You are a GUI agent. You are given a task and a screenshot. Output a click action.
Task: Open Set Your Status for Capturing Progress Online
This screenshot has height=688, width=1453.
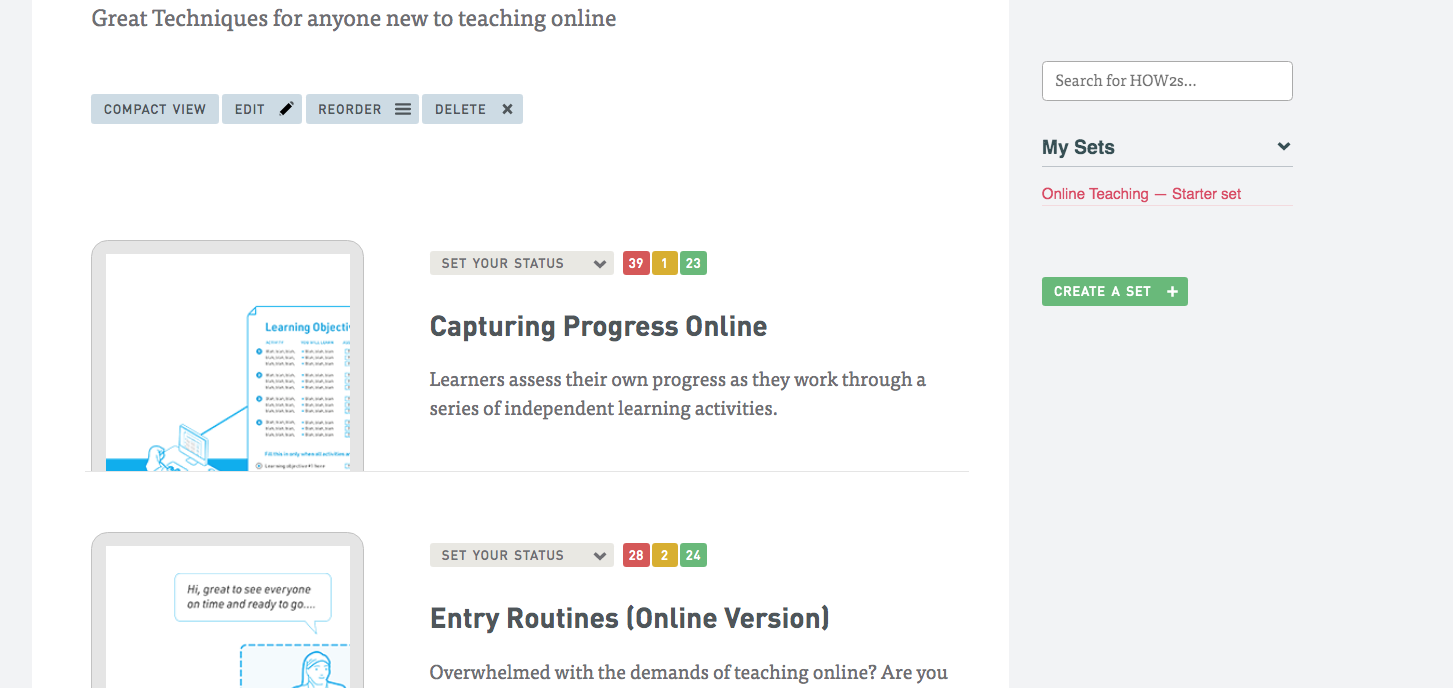[x=522, y=263]
